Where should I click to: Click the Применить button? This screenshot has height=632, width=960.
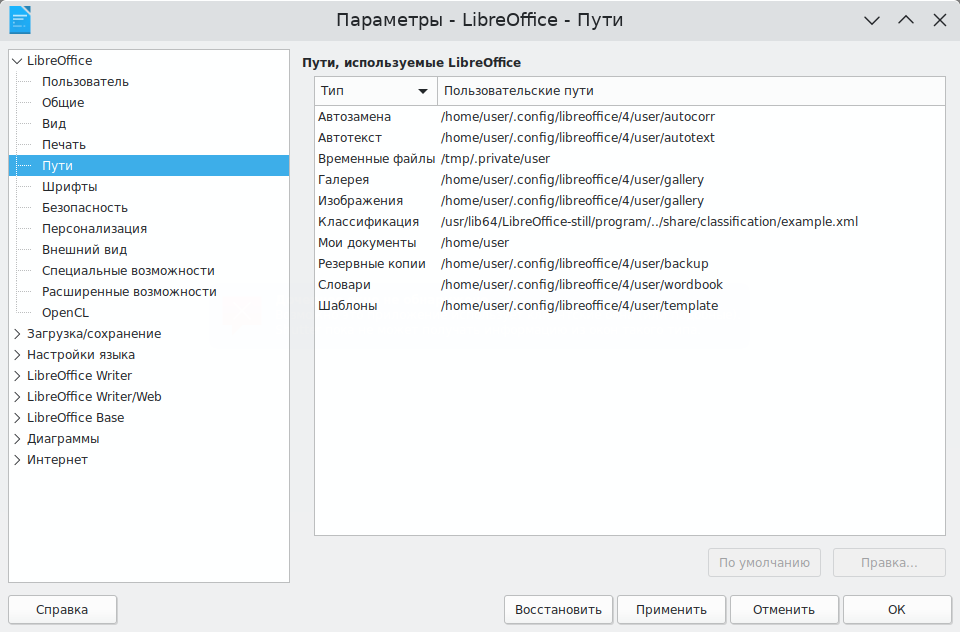pyautogui.click(x=671, y=610)
